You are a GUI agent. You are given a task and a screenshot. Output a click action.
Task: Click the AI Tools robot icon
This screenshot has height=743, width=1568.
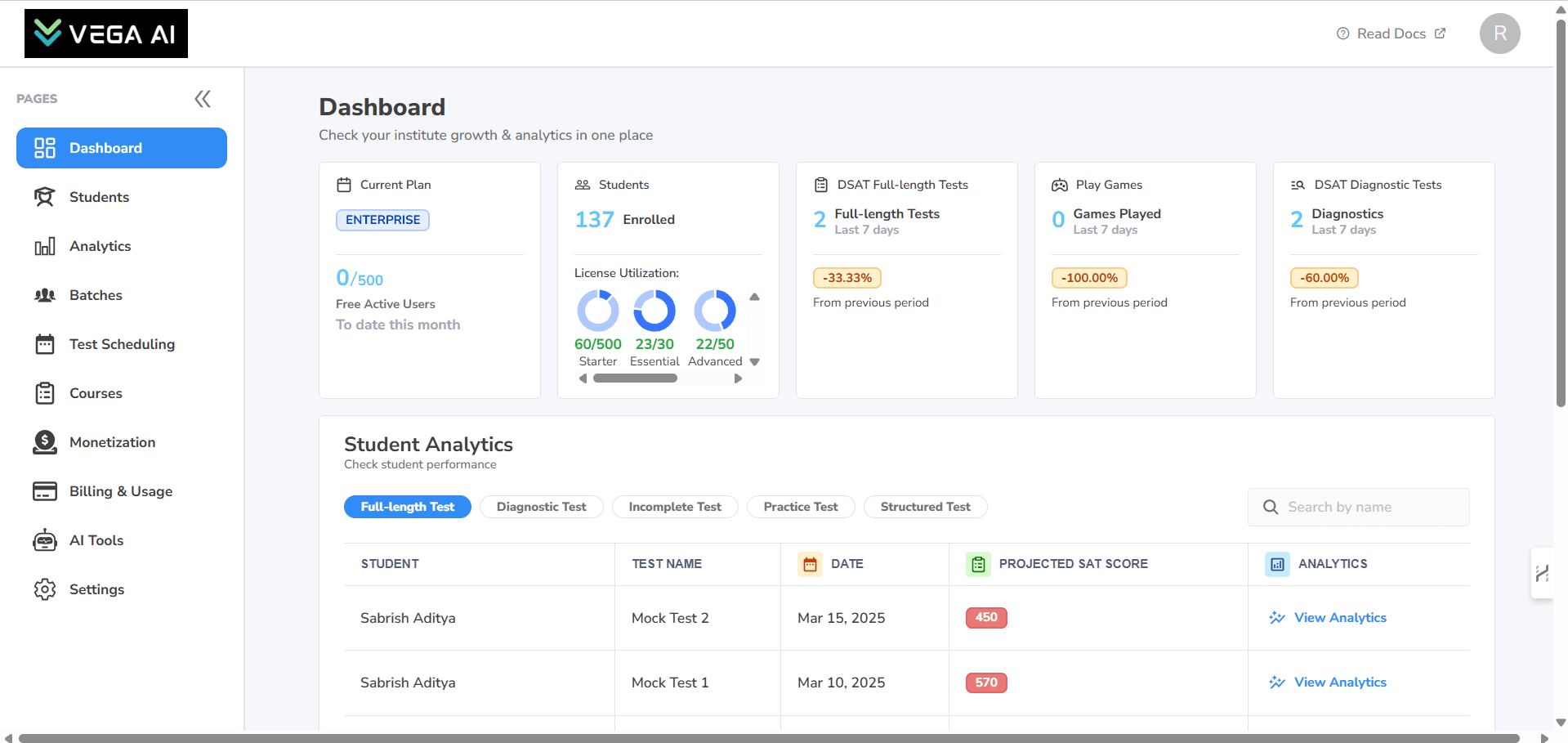coord(45,540)
